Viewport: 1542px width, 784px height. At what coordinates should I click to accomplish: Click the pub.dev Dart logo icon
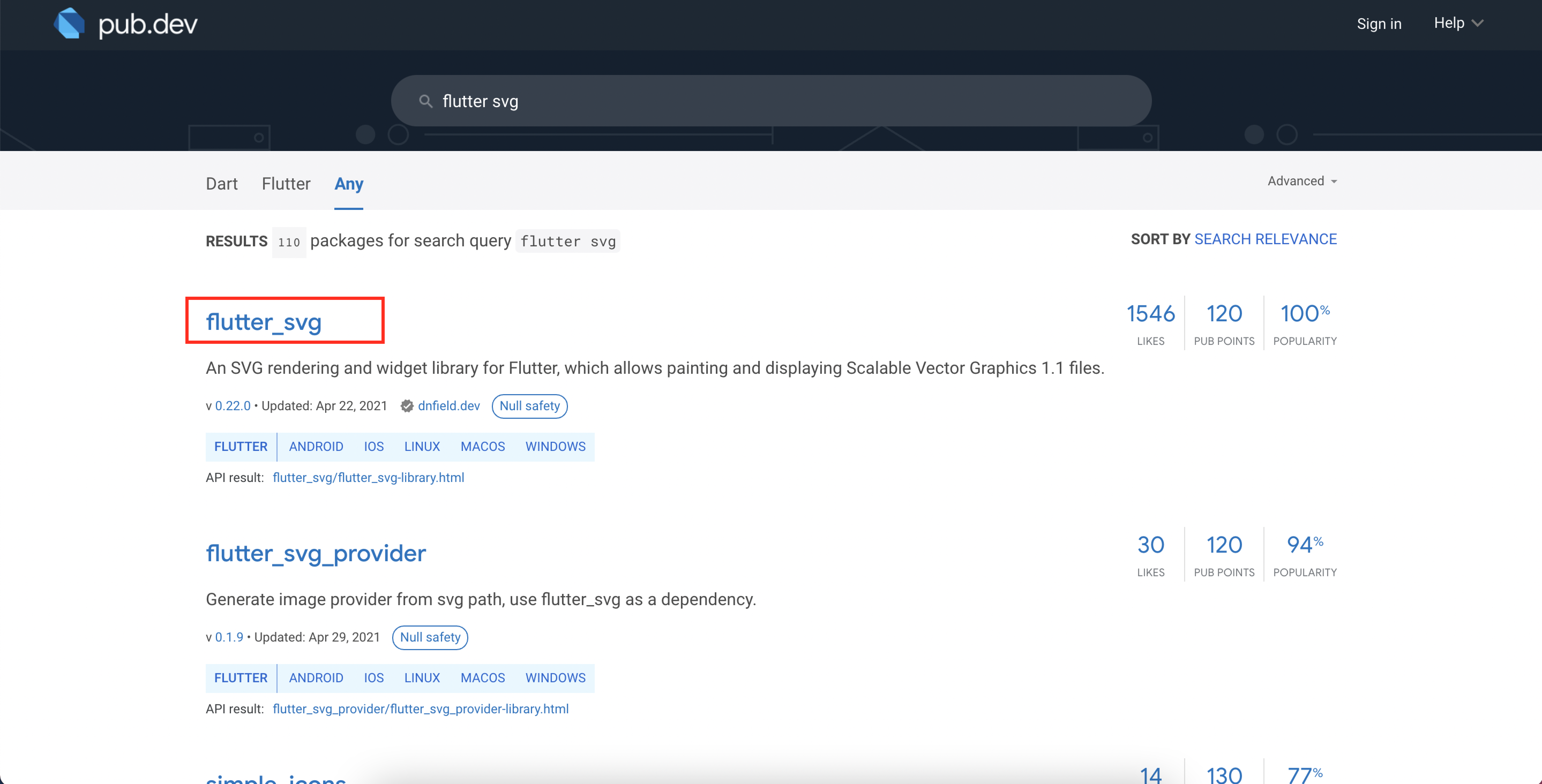point(69,24)
